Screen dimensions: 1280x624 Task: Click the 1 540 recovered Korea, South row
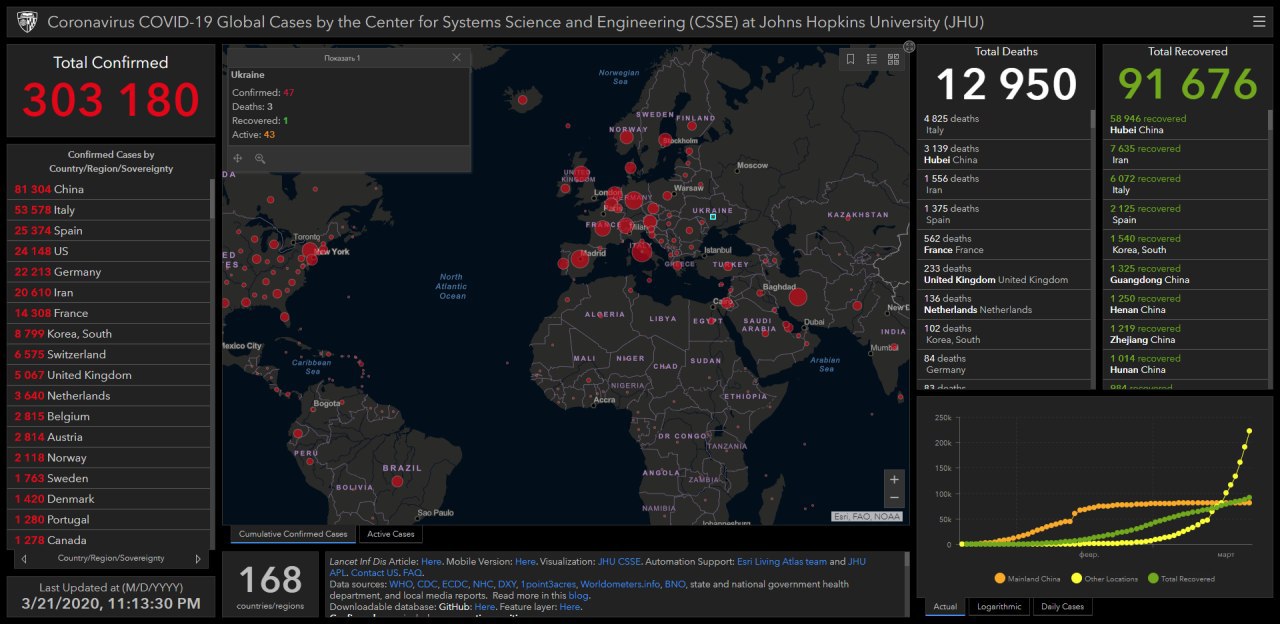[1186, 244]
